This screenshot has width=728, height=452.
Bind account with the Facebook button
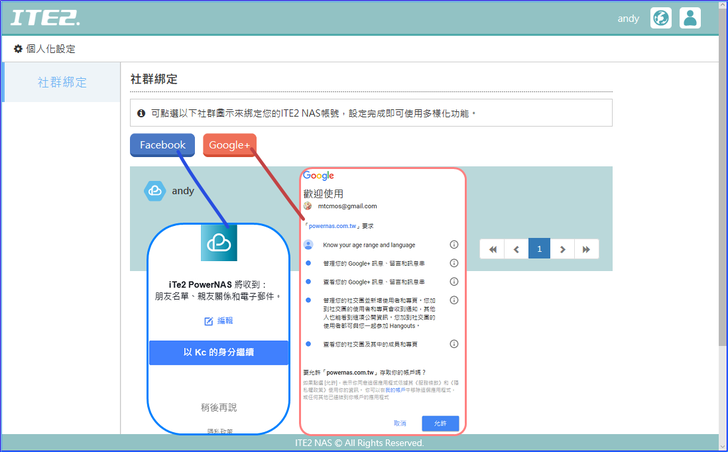coord(162,145)
